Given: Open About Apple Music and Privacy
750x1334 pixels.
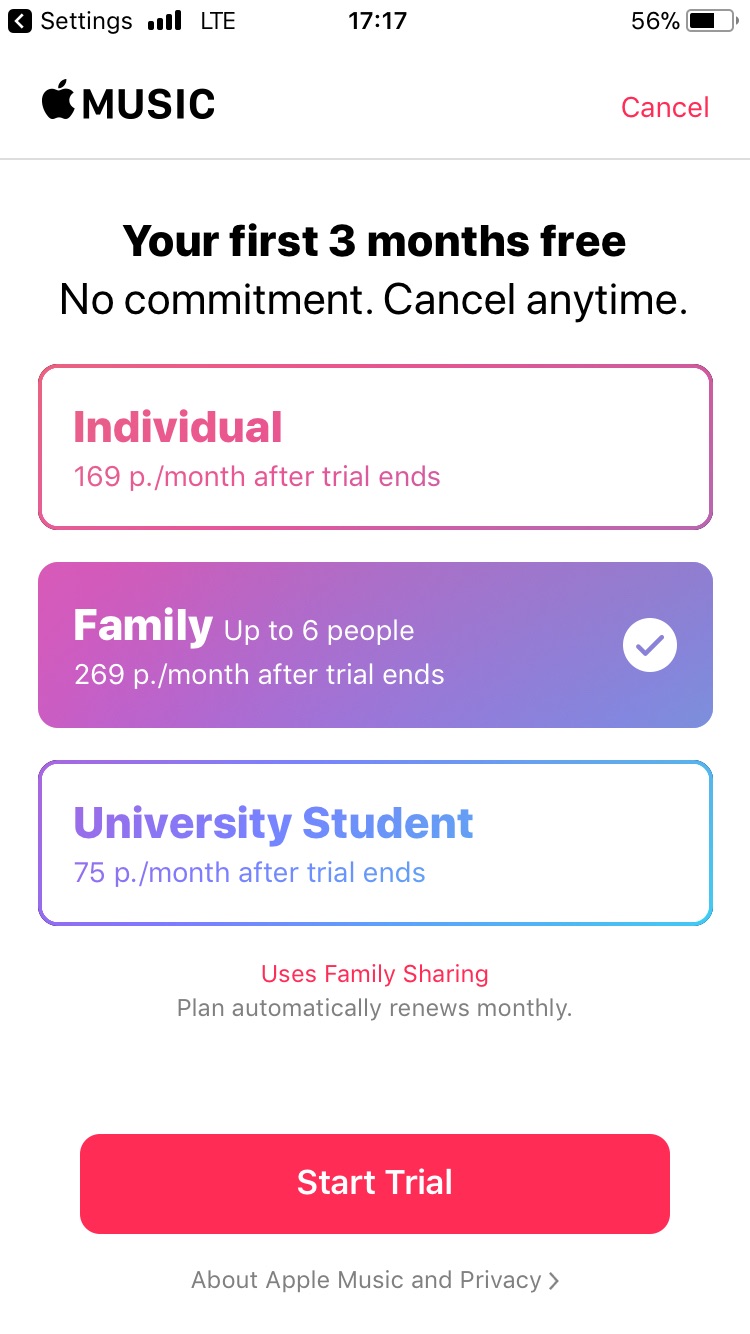Looking at the screenshot, I should pyautogui.click(x=366, y=1280).
